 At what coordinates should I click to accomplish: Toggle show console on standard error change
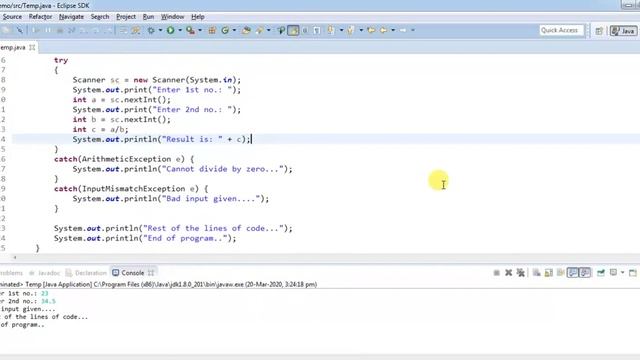pos(585,273)
